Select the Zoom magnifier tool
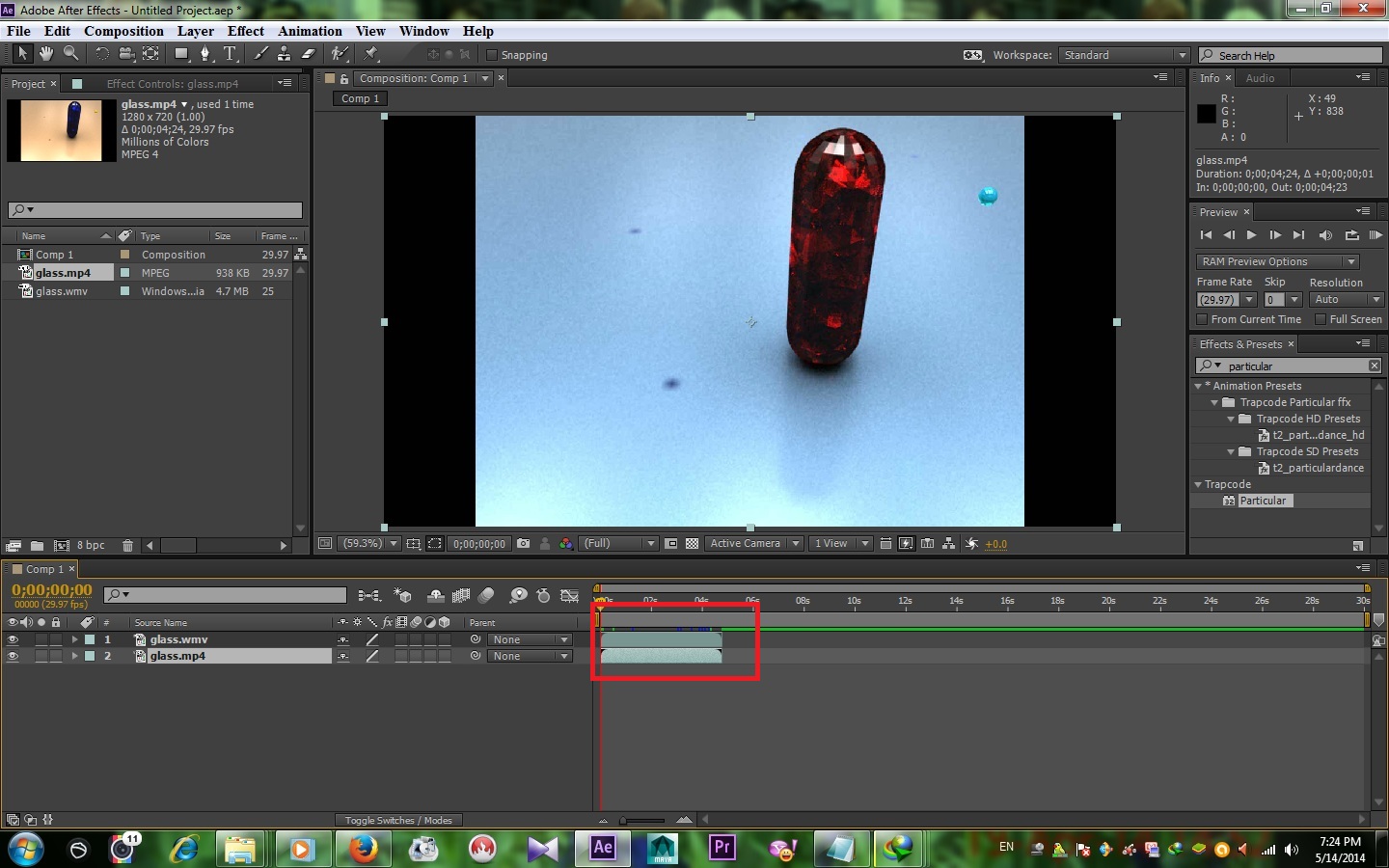The image size is (1389, 868). click(70, 54)
